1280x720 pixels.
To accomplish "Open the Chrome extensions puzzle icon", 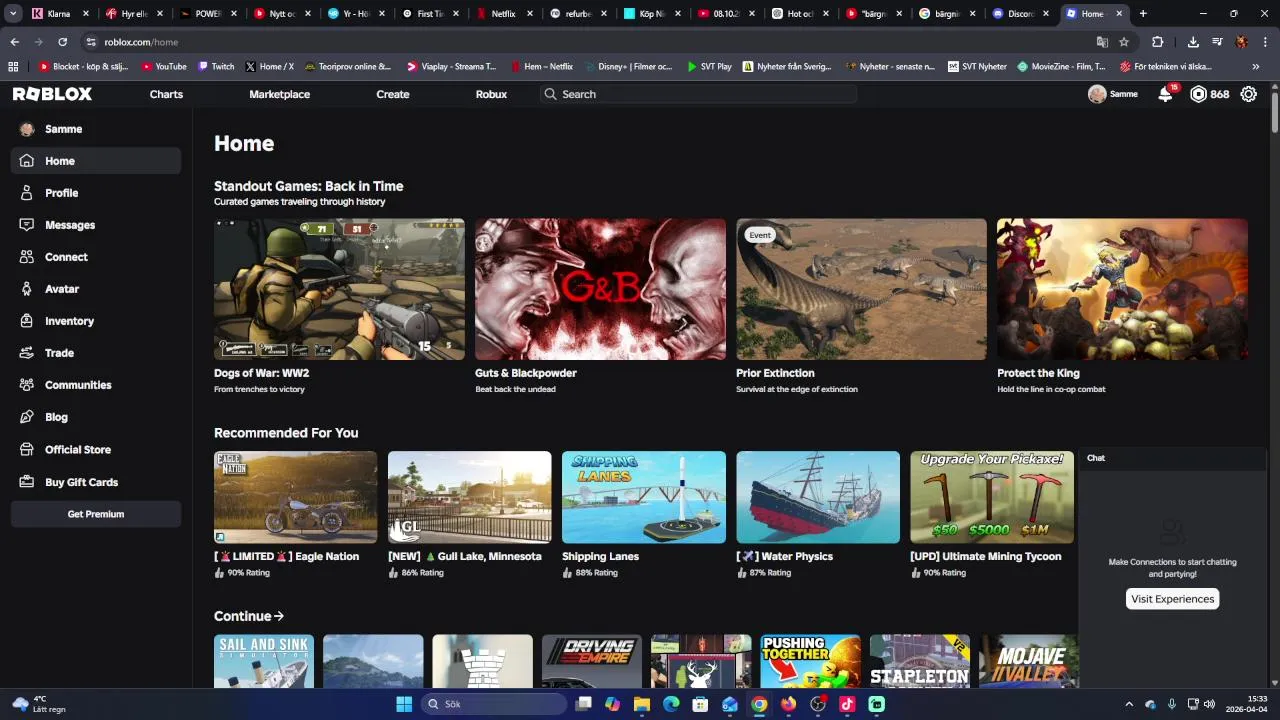I will pos(1157,42).
